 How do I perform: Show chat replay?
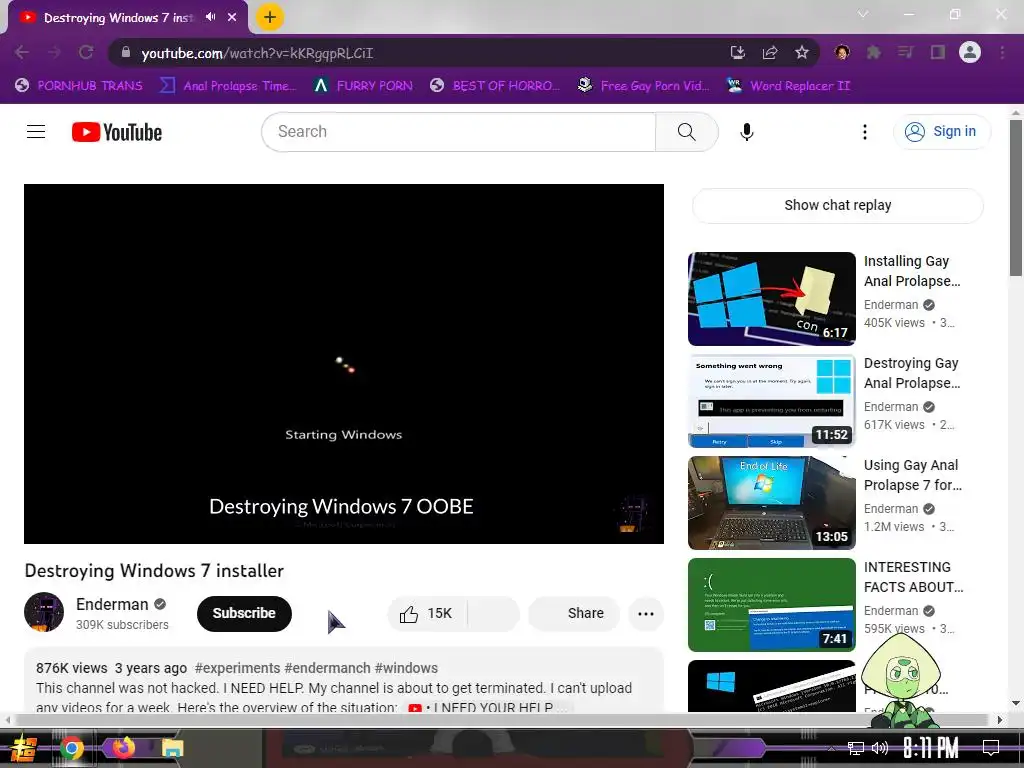coord(837,205)
